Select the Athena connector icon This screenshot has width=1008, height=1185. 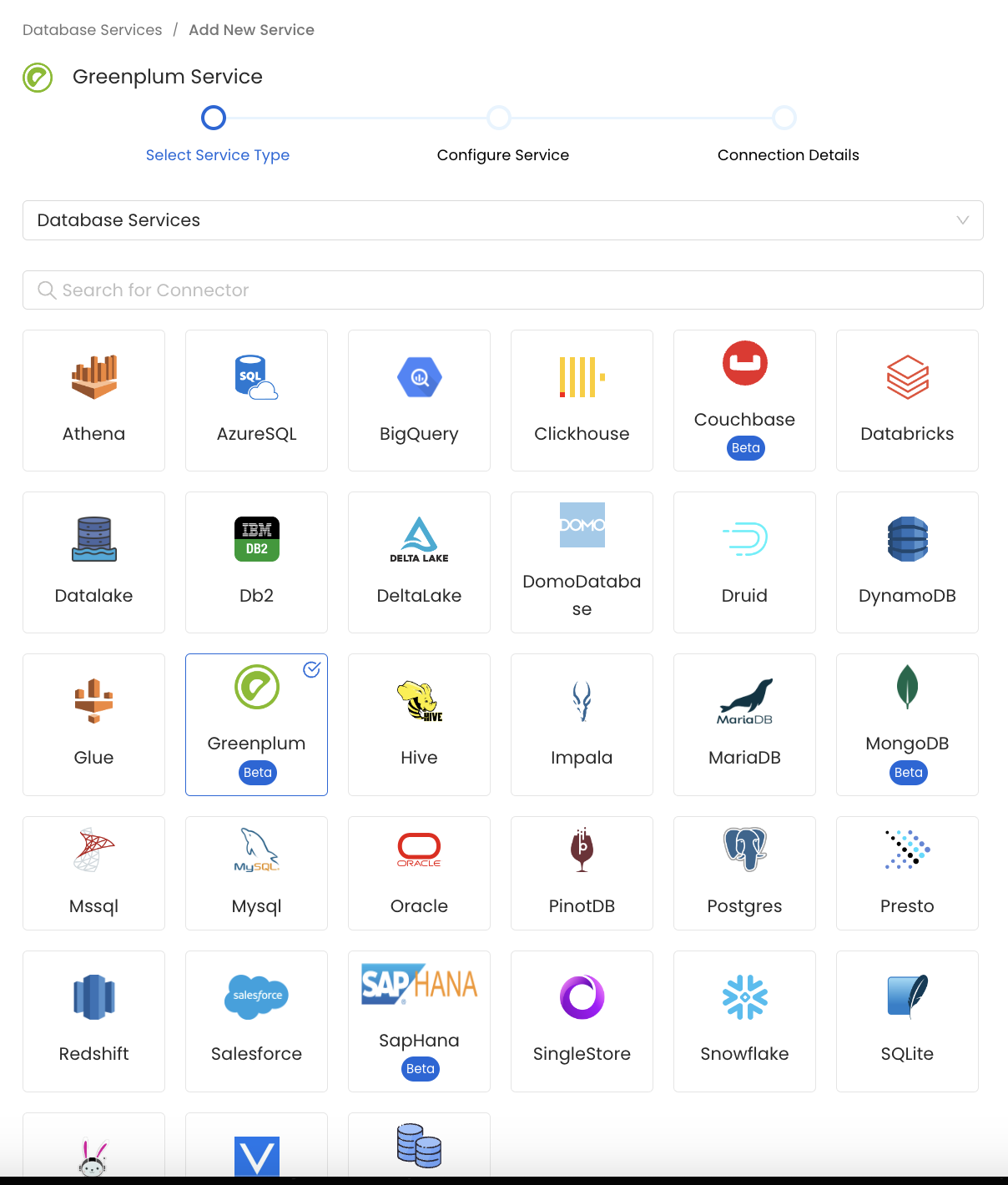point(93,377)
